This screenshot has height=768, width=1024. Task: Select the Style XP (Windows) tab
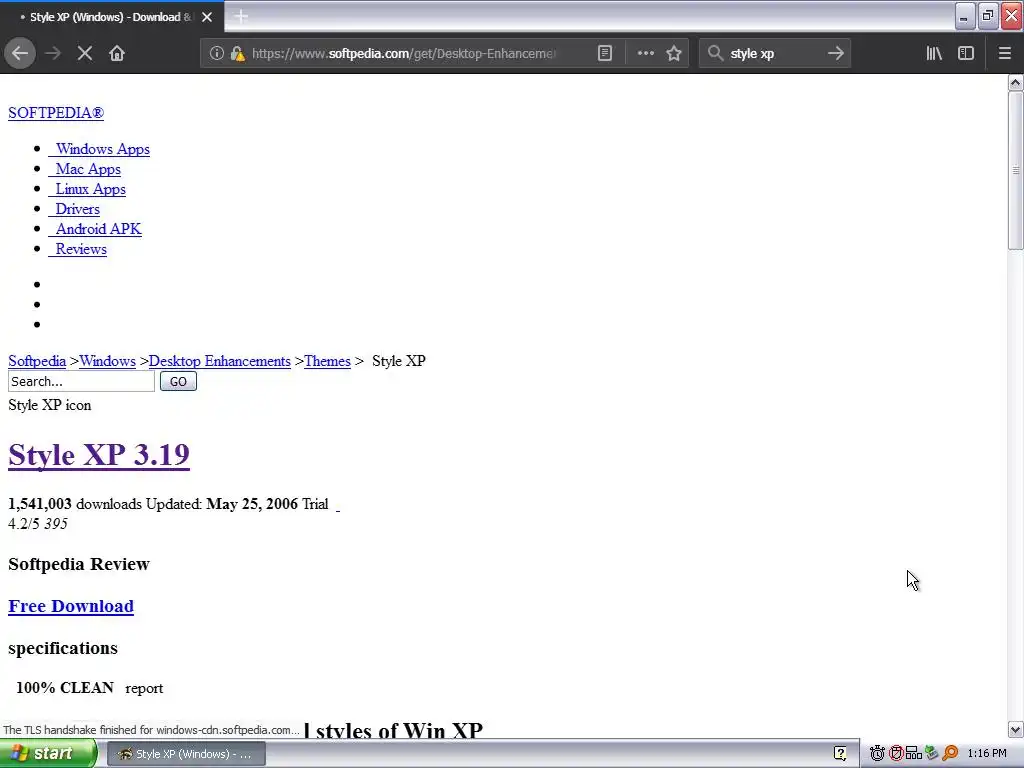(x=111, y=17)
